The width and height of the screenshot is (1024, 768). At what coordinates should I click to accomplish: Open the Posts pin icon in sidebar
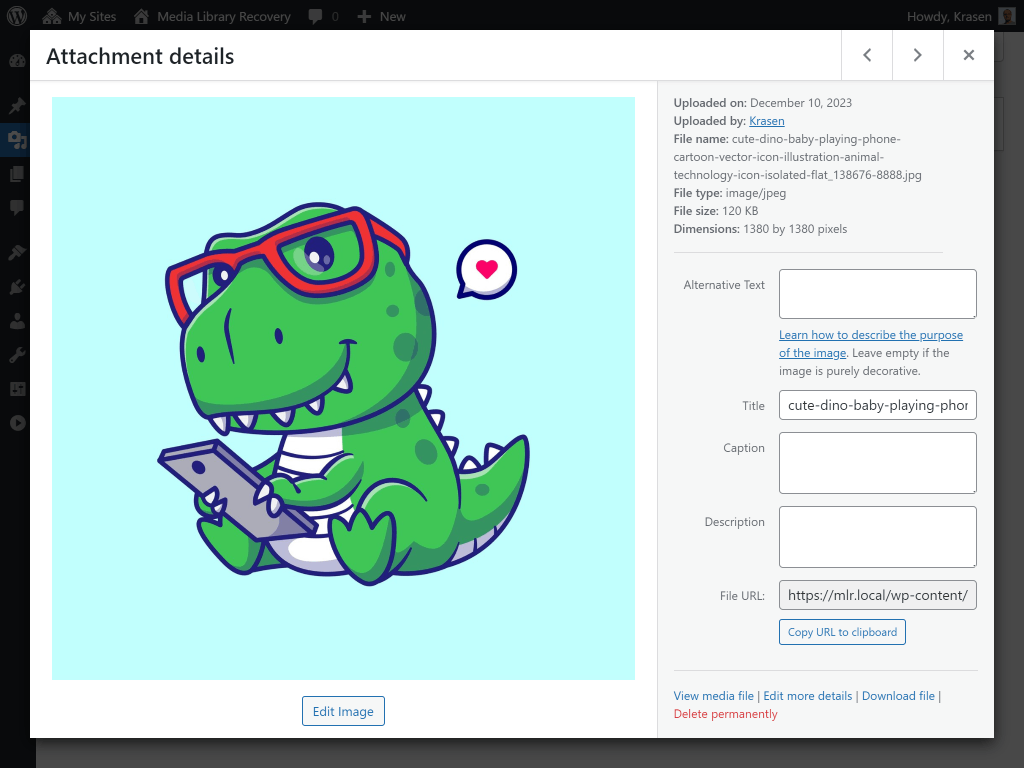pyautogui.click(x=17, y=105)
